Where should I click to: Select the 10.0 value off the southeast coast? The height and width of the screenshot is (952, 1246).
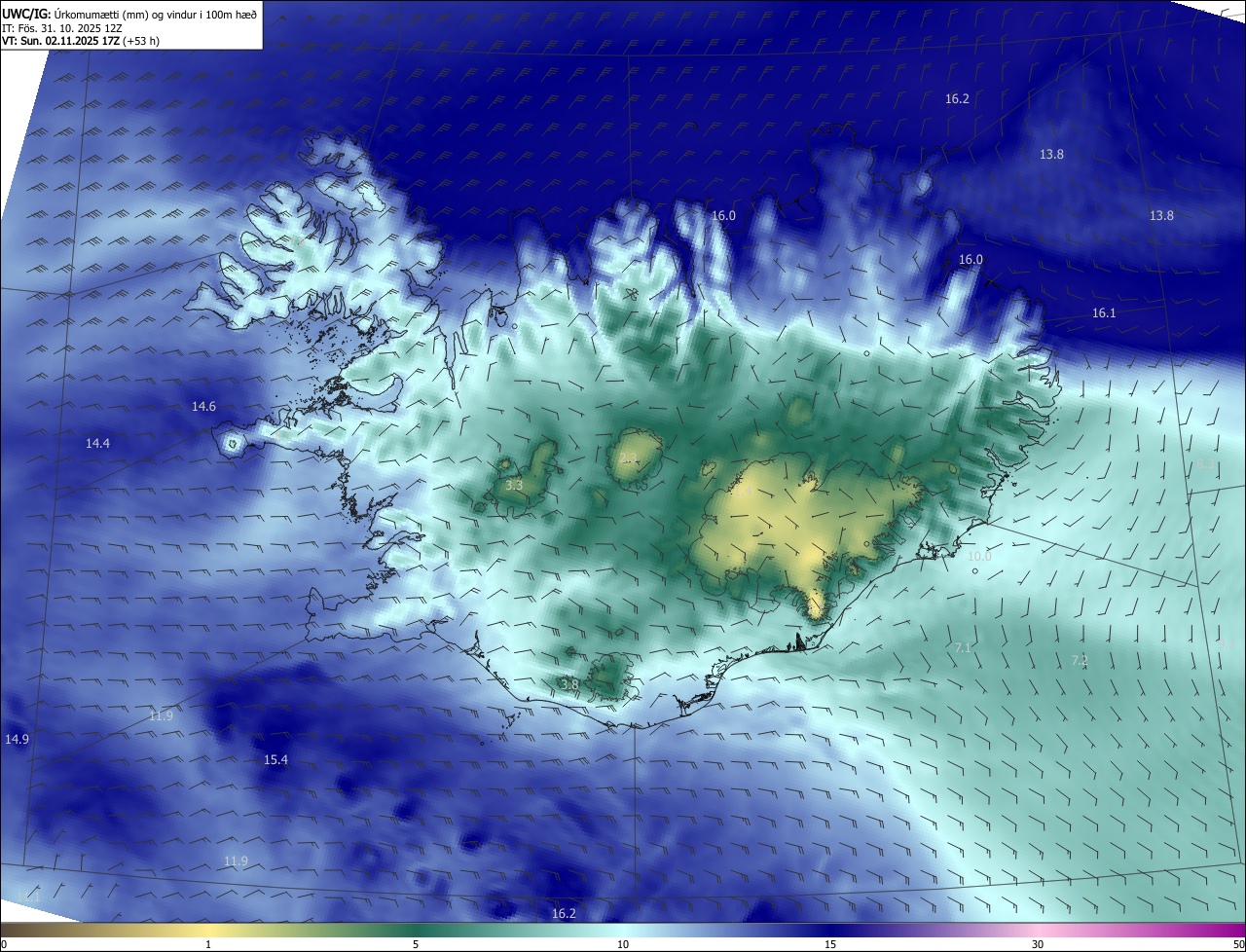[979, 556]
